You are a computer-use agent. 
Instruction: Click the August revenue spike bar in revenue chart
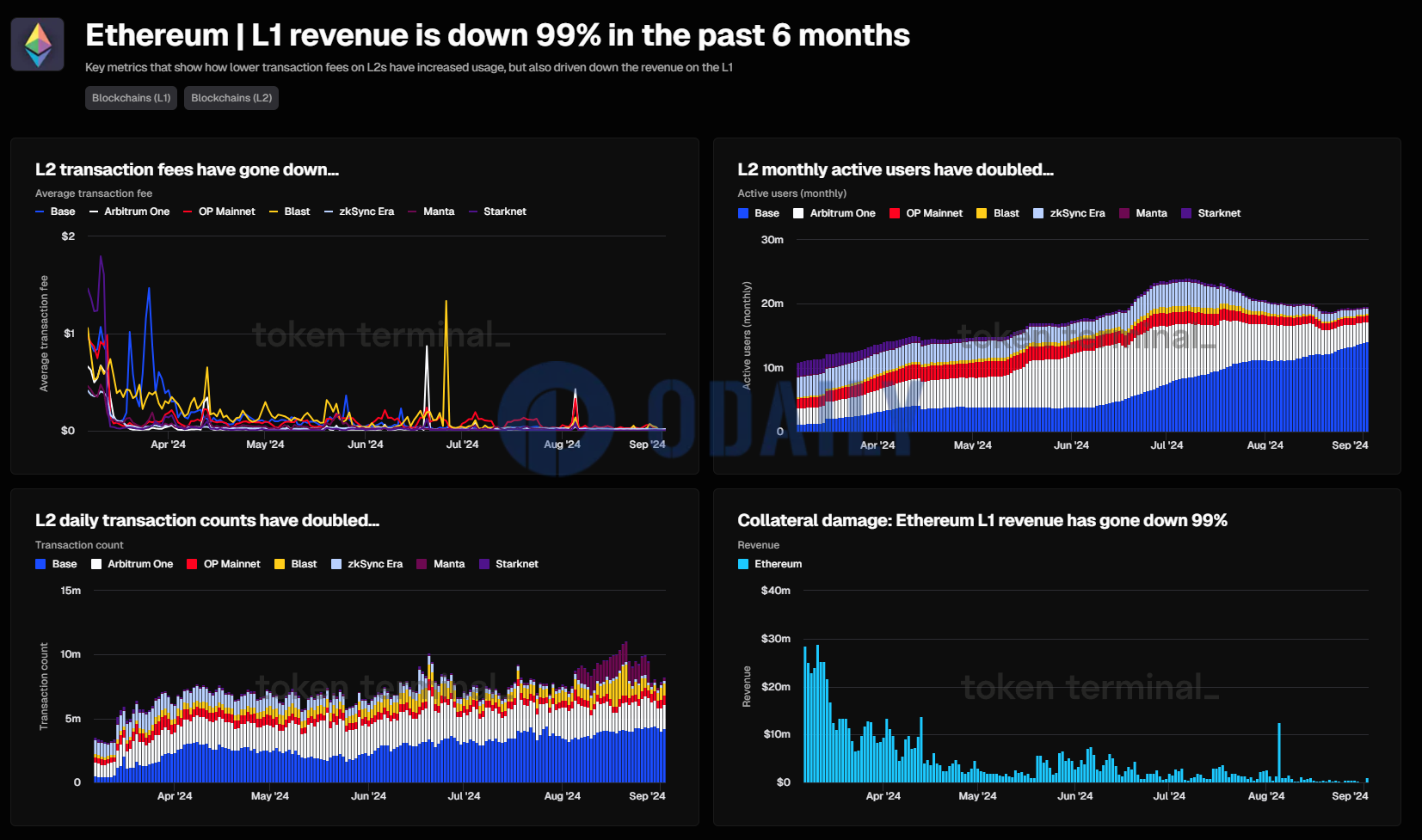click(1279, 752)
